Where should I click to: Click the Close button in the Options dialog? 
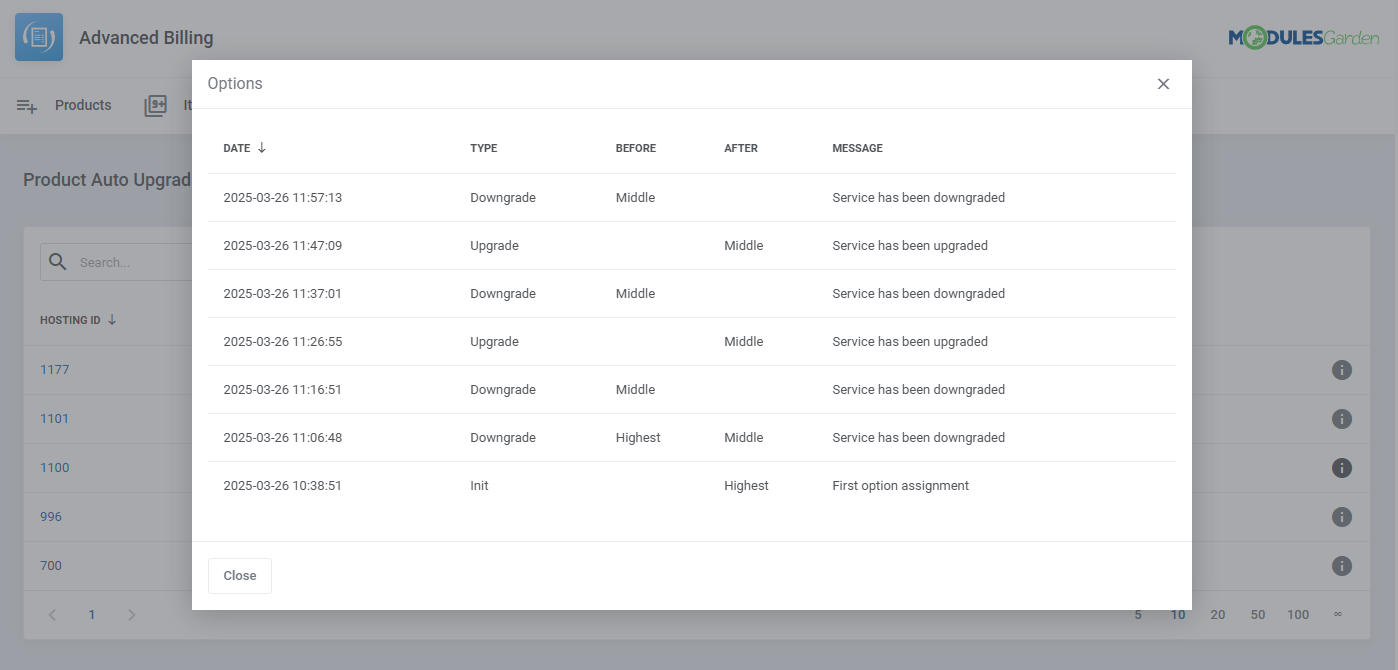(239, 575)
